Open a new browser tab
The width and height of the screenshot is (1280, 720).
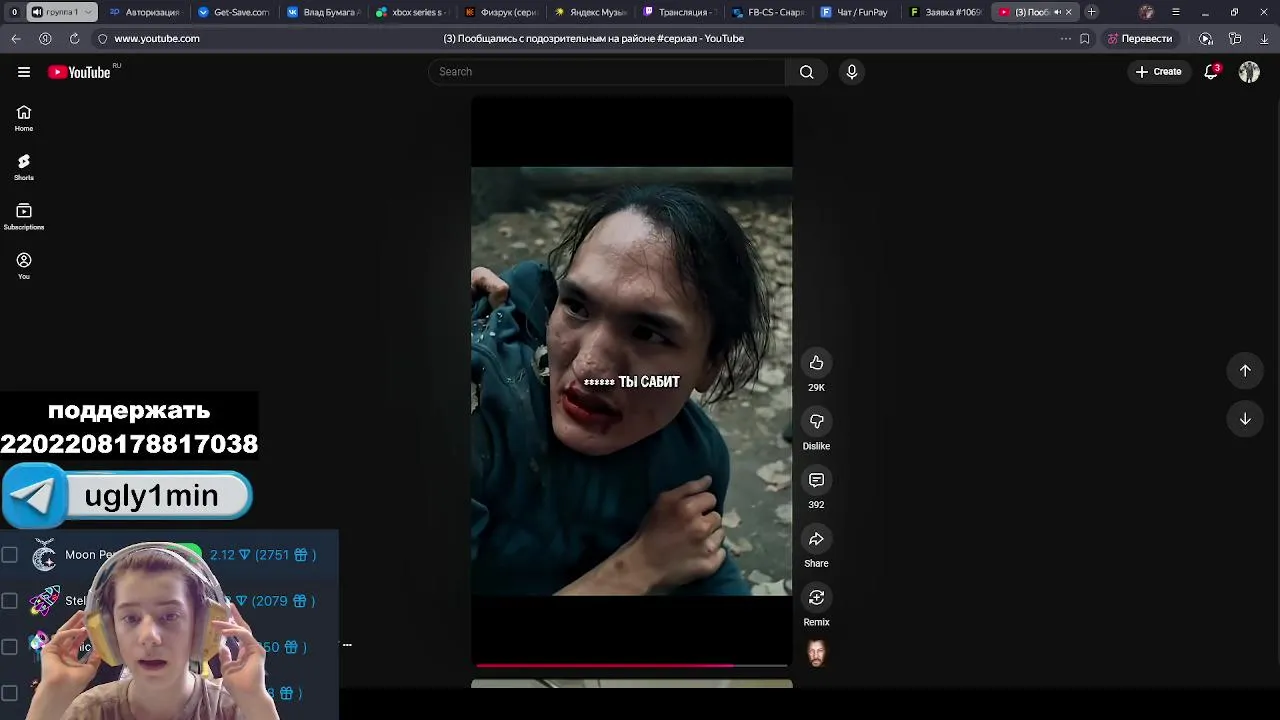coord(1092,12)
